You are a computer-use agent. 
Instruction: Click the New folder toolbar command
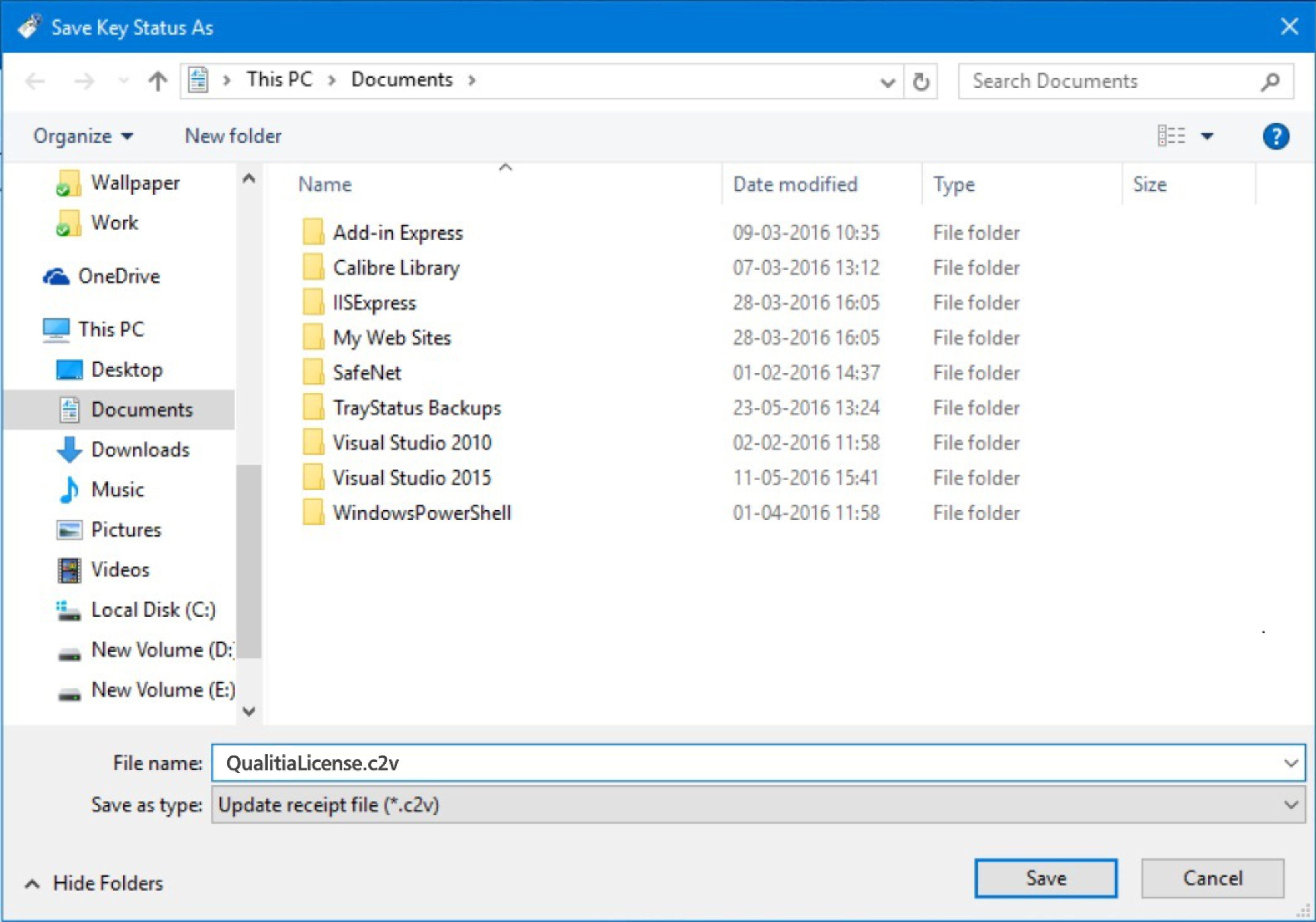233,137
